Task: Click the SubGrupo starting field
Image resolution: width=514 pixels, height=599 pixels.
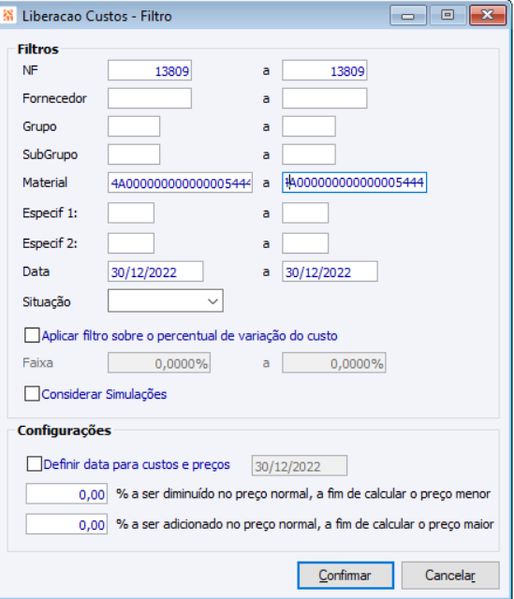Action: click(134, 154)
